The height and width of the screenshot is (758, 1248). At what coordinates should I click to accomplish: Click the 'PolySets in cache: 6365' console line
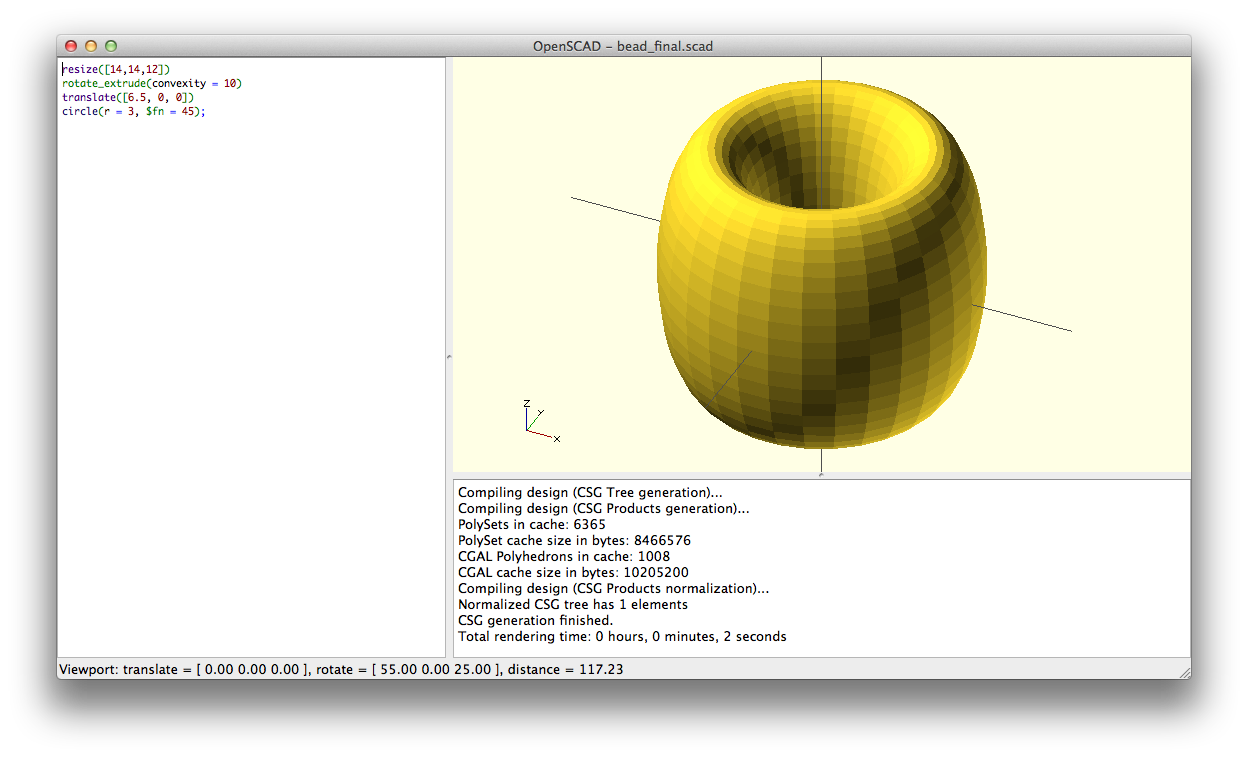(x=532, y=524)
